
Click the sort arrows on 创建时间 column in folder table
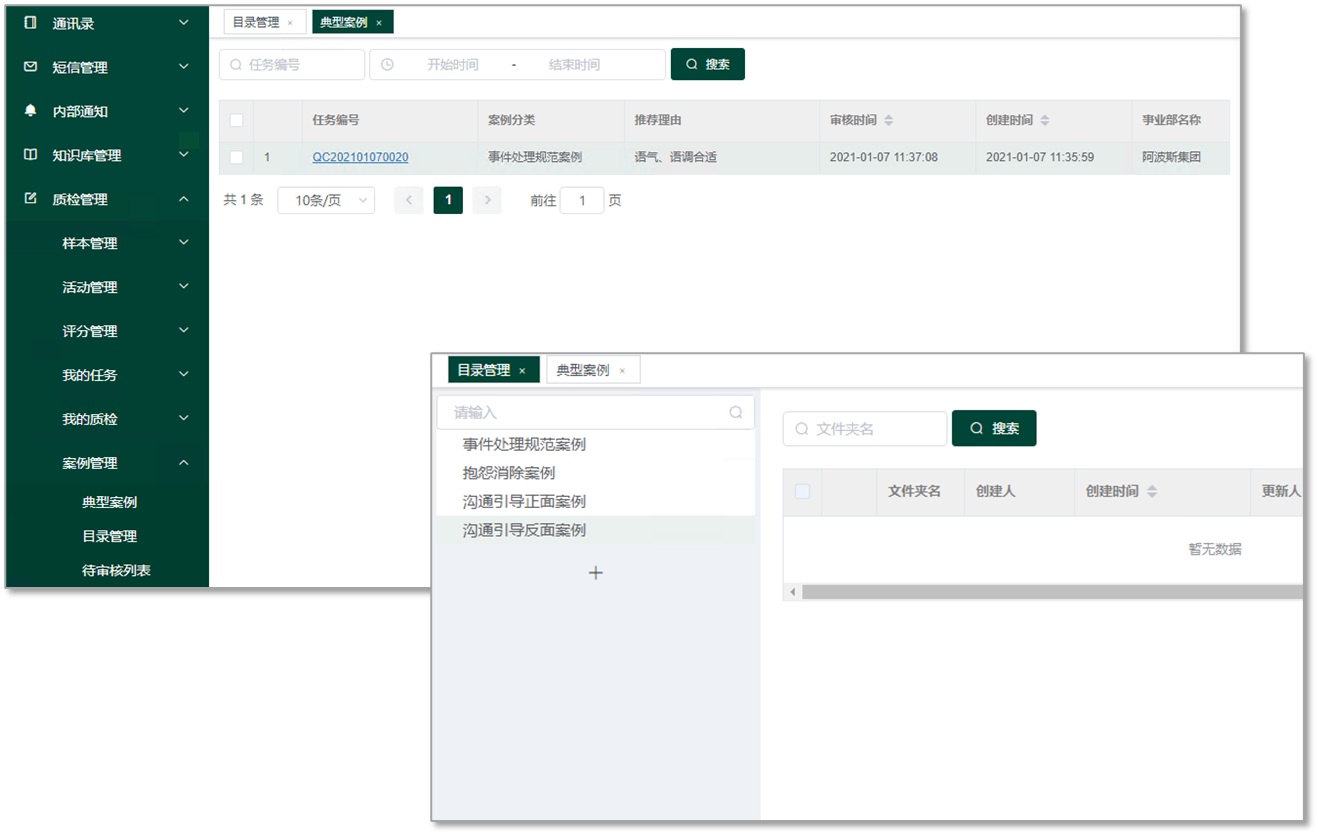tap(1152, 492)
